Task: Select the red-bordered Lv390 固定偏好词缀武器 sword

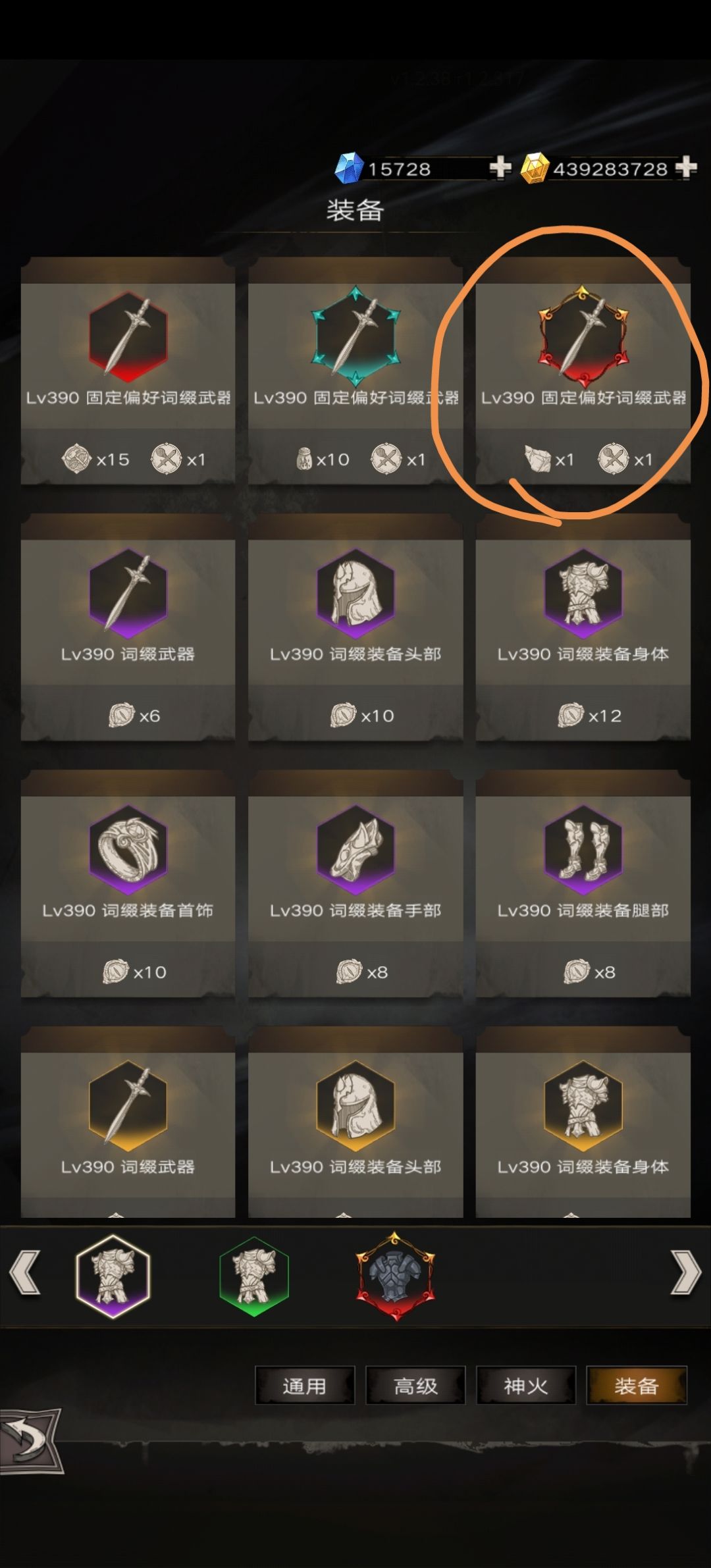Action: [x=128, y=336]
